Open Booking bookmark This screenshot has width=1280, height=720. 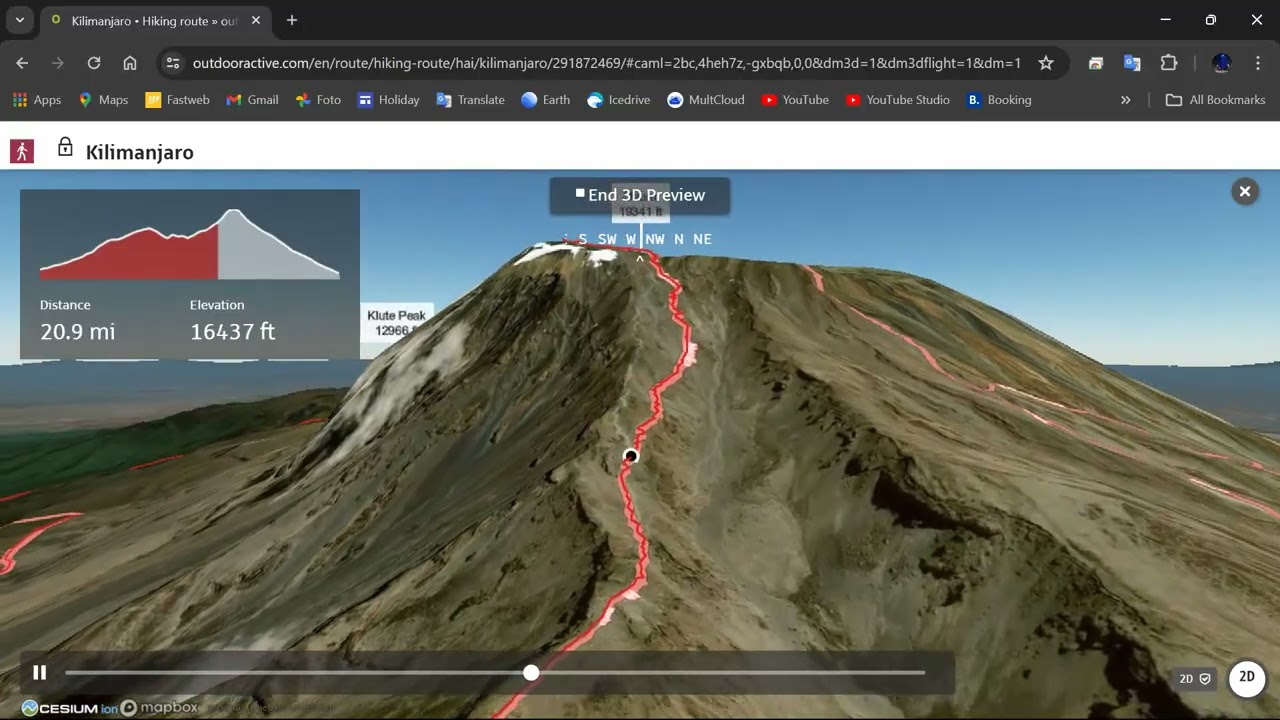click(998, 100)
